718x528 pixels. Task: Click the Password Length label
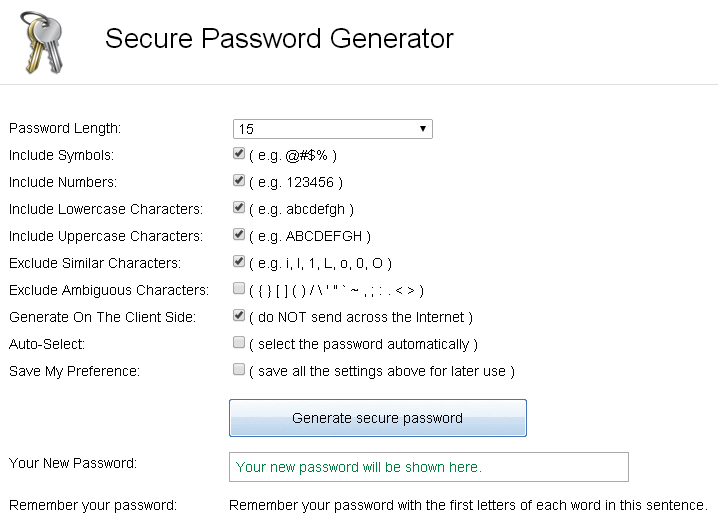click(65, 129)
